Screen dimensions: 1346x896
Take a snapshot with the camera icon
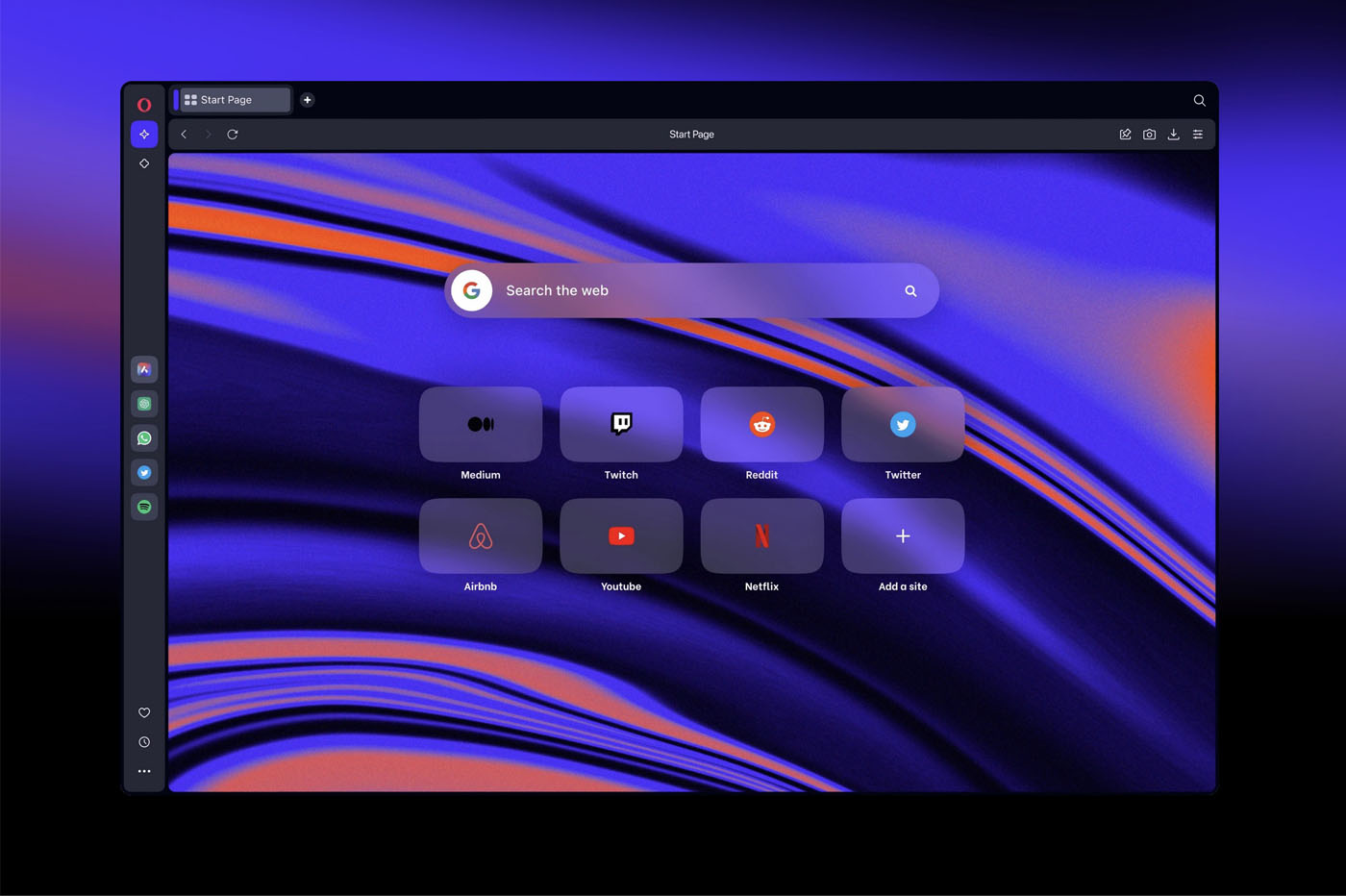[1149, 135]
